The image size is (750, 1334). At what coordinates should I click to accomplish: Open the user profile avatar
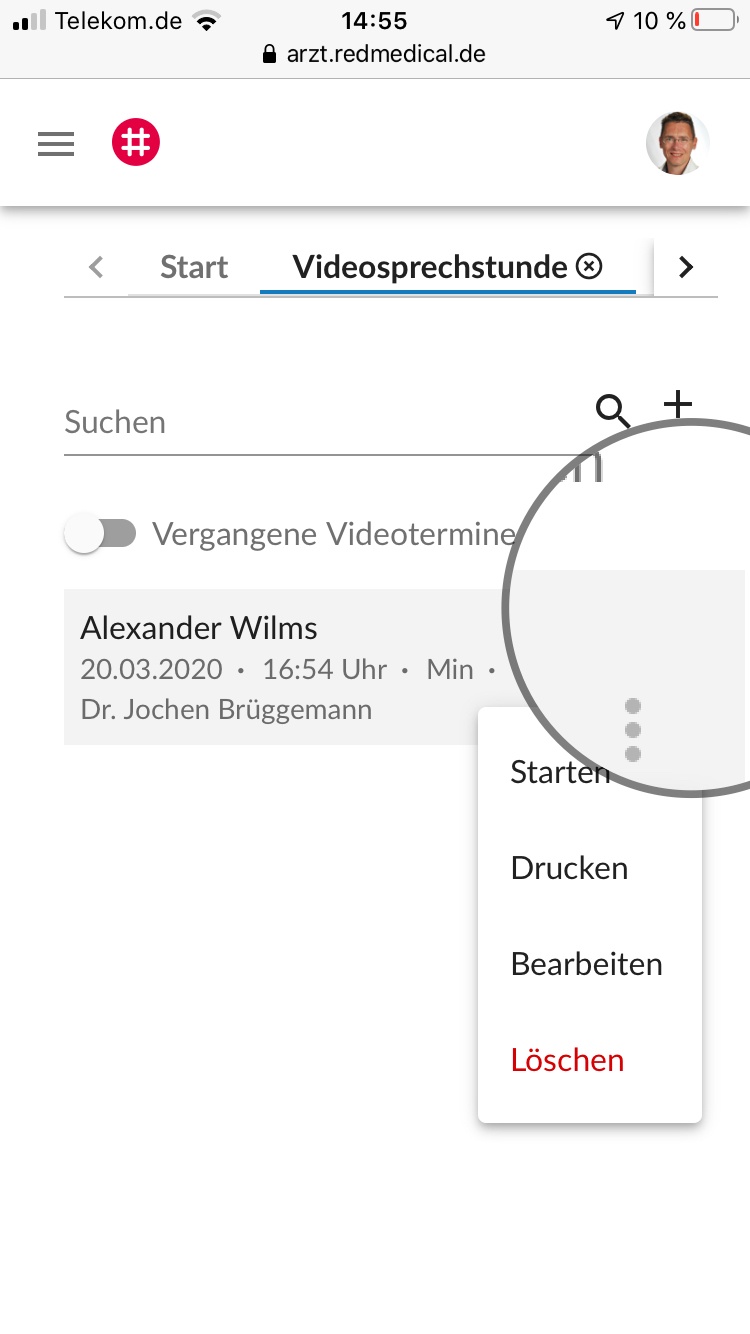677,144
